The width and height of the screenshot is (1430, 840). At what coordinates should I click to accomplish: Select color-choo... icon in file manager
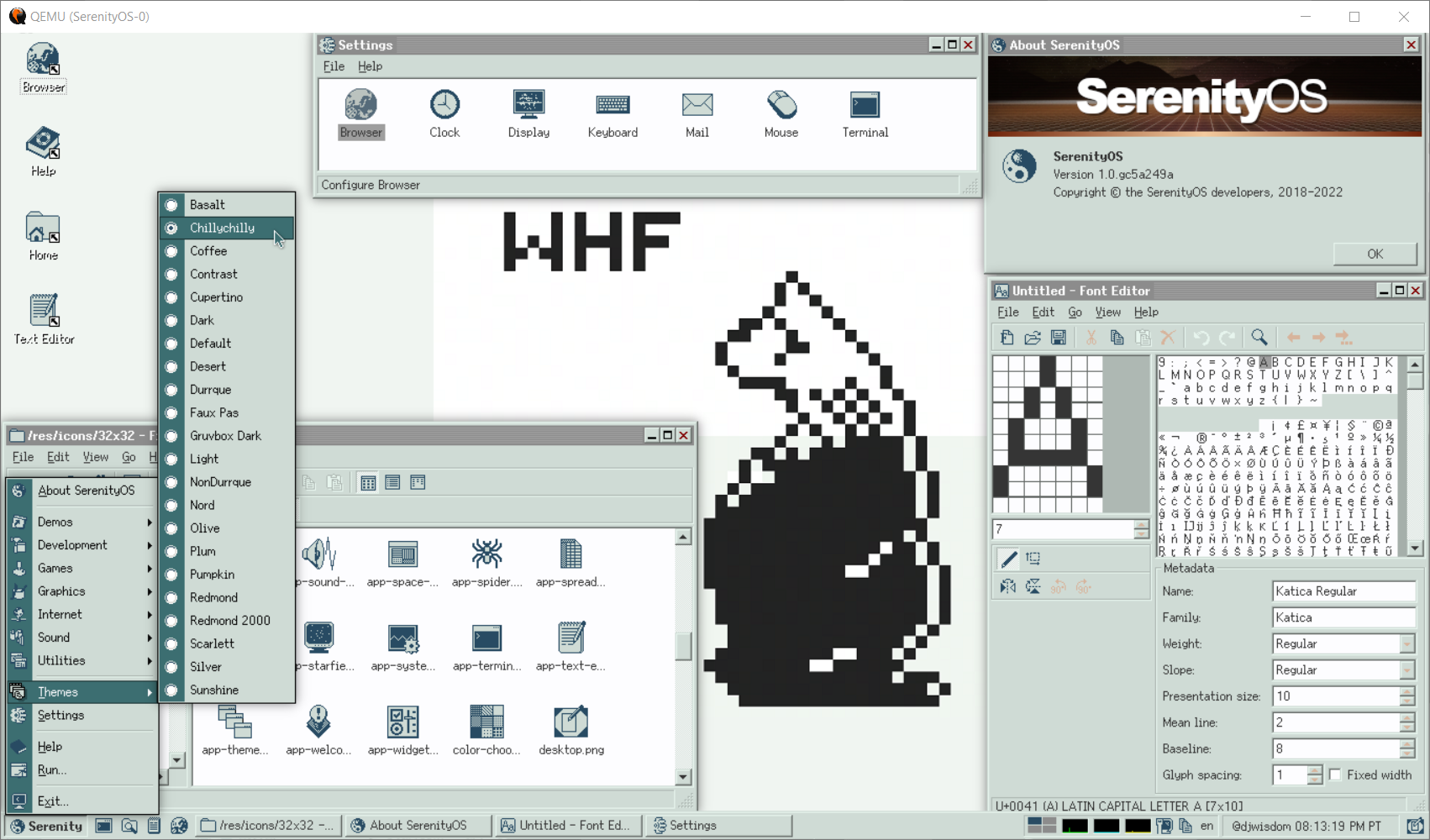point(486,730)
